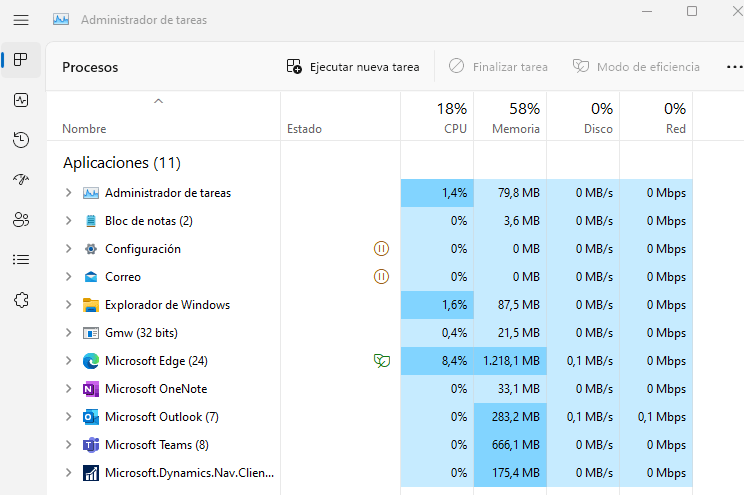Open the Services sidebar puzzle icon
Image resolution: width=744 pixels, height=495 pixels.
[21, 300]
